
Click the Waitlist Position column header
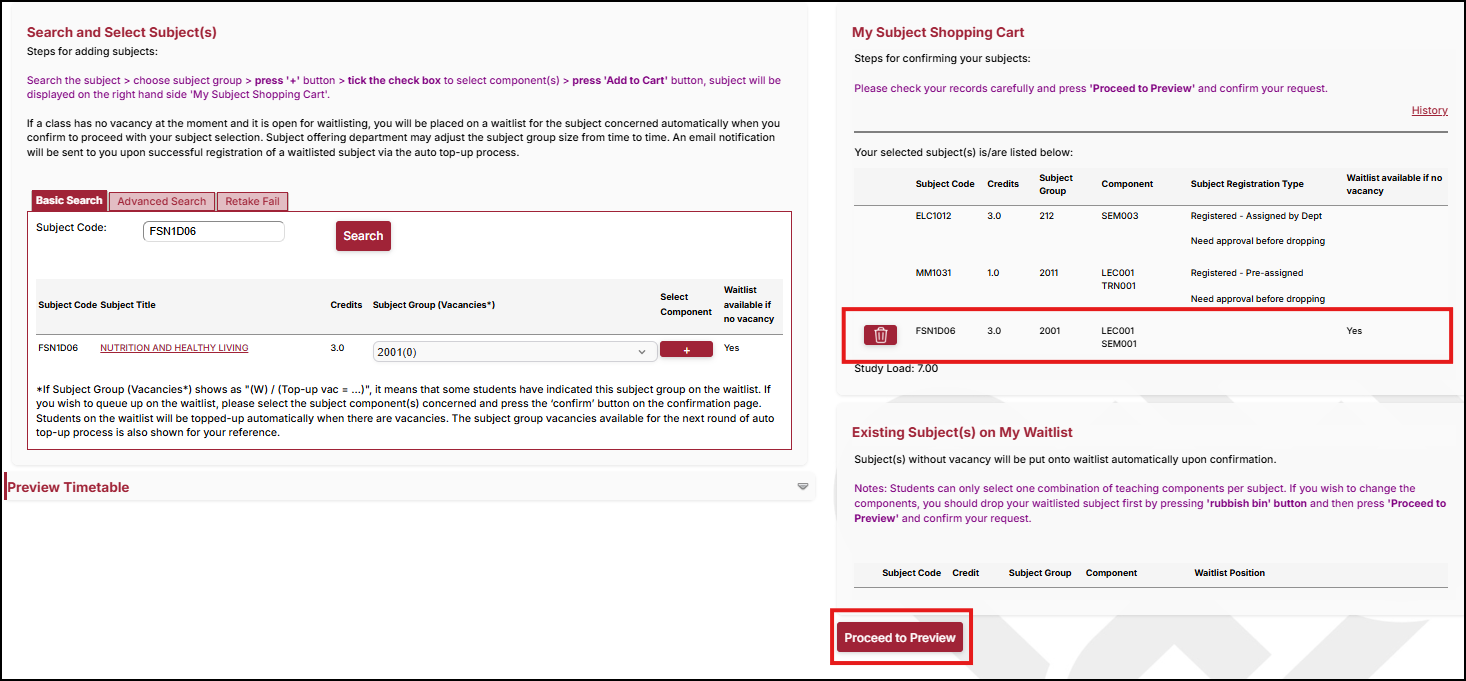1229,573
